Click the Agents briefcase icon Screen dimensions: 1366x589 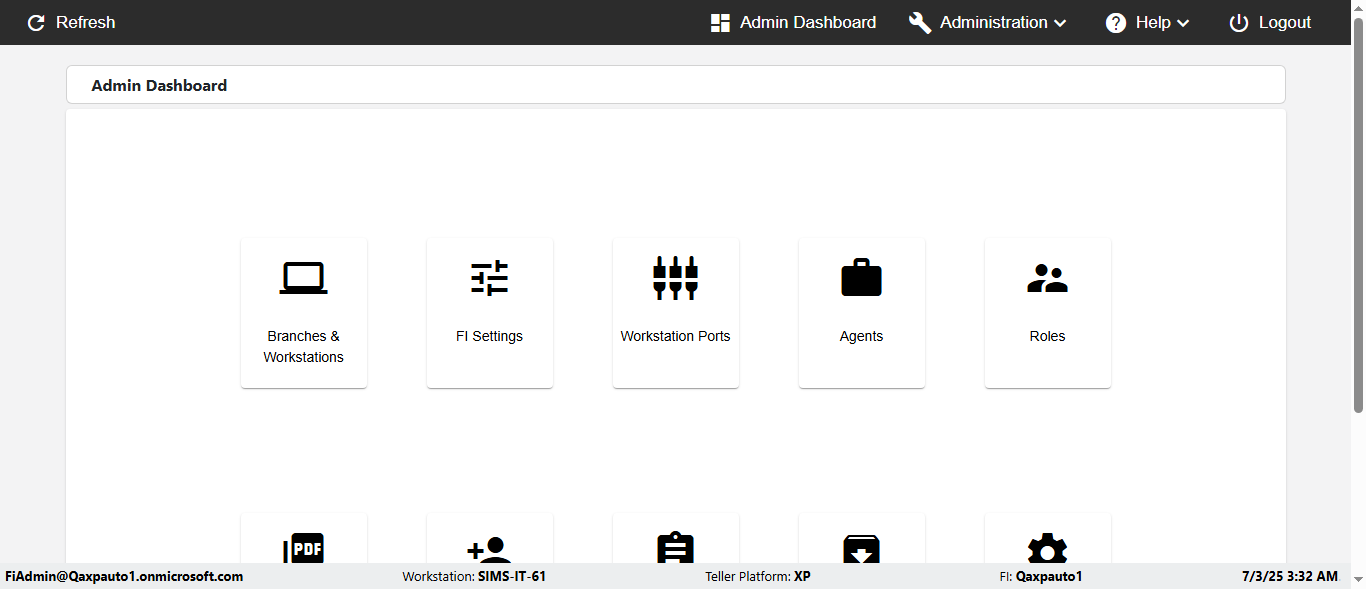[862, 277]
